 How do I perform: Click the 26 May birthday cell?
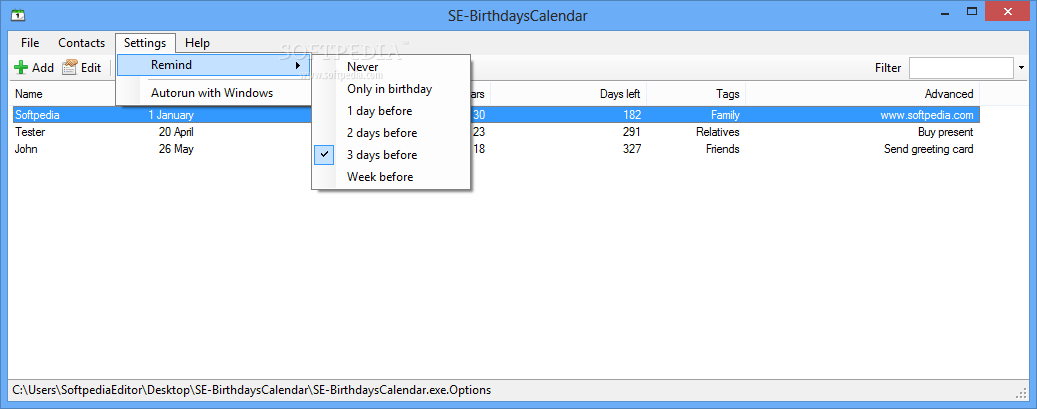[x=176, y=149]
